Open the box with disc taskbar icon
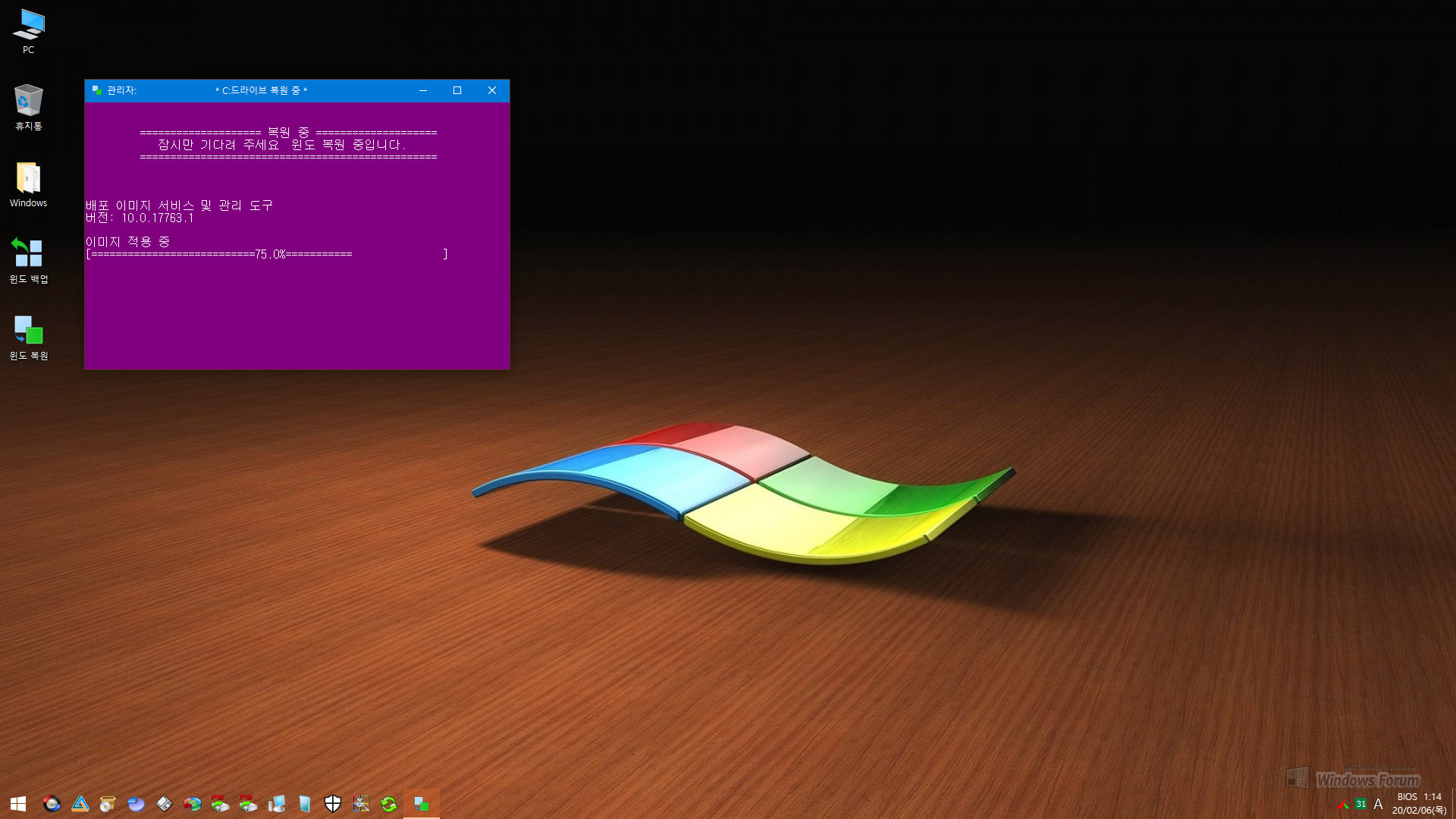The width and height of the screenshot is (1456, 819). click(x=108, y=804)
